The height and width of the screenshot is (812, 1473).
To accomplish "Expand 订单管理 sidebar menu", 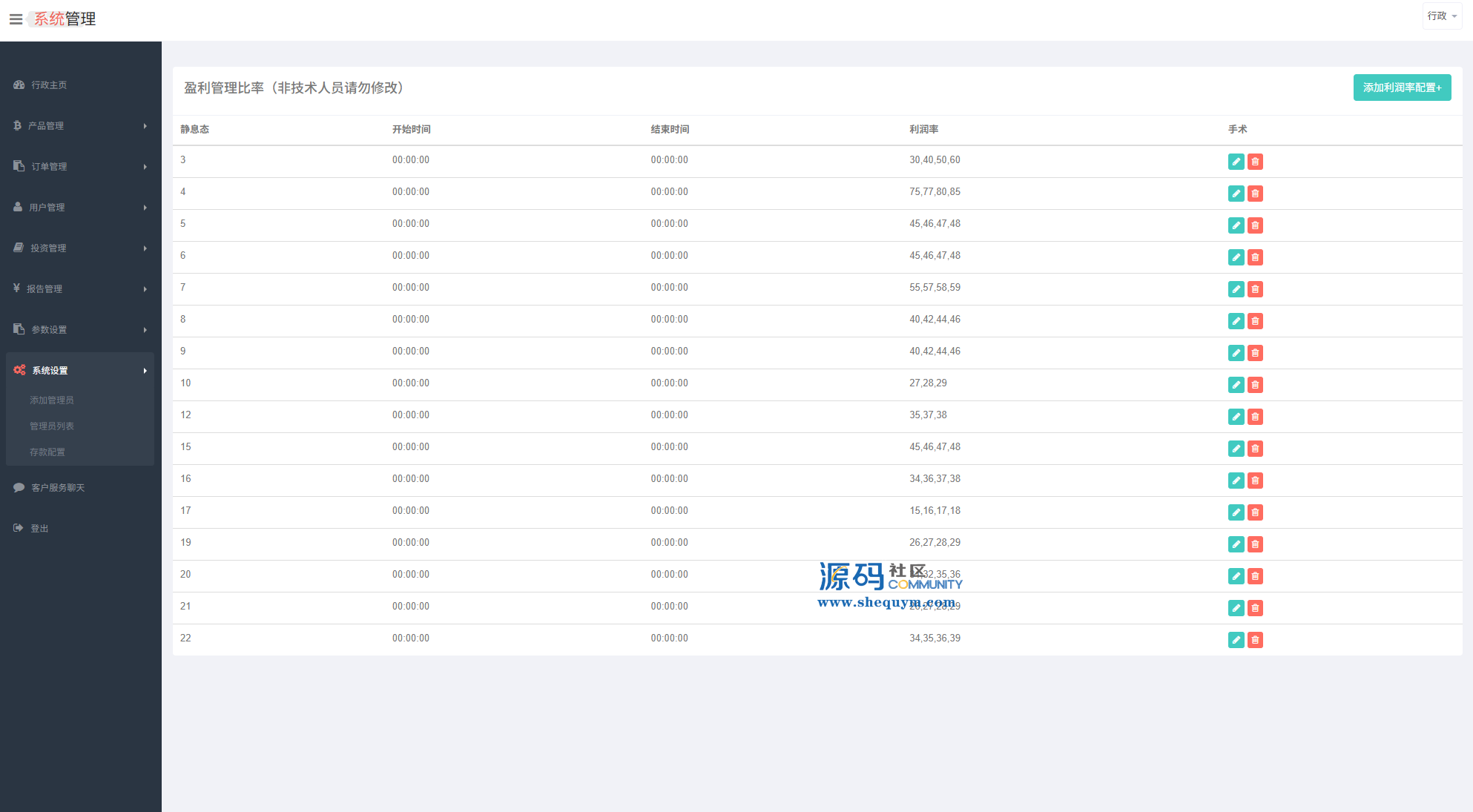I will [x=80, y=167].
